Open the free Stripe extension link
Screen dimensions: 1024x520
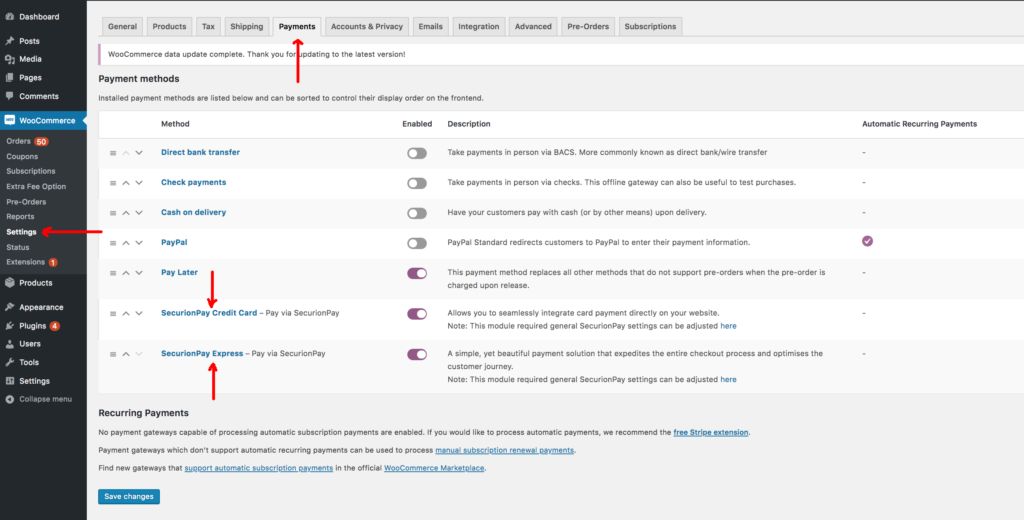click(x=711, y=432)
